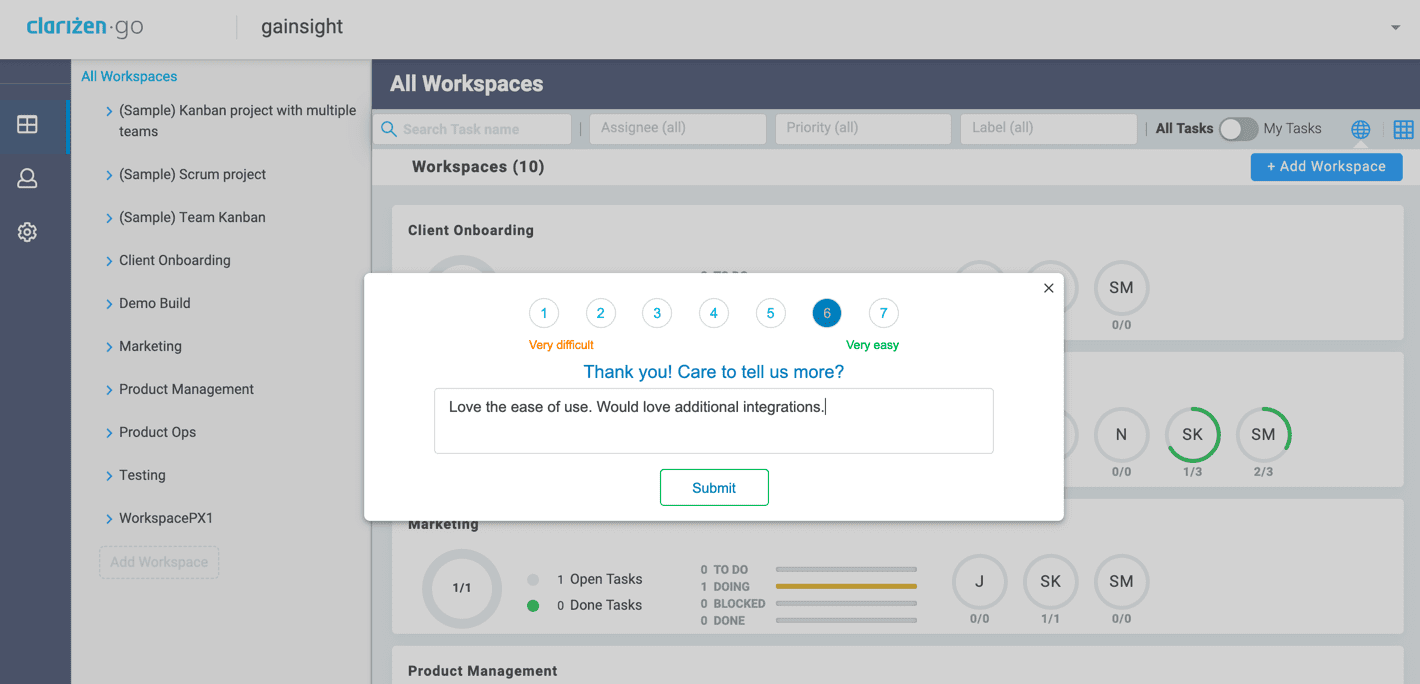Close the survey popup with X

pyautogui.click(x=1048, y=288)
